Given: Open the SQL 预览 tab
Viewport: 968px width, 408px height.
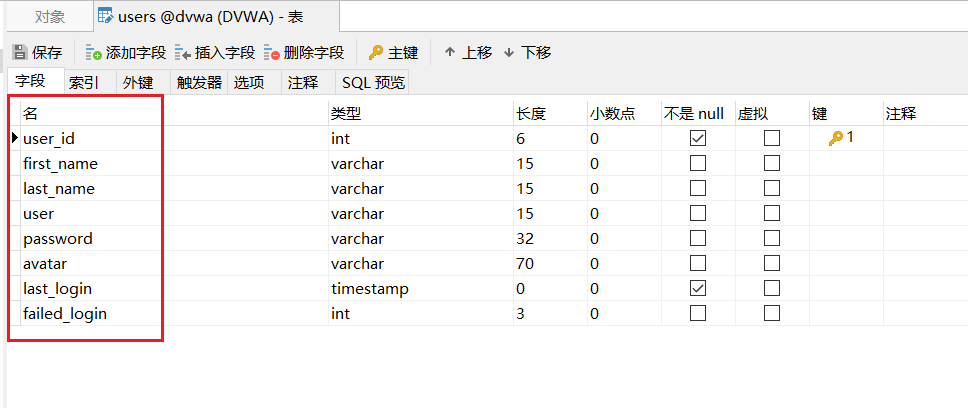Looking at the screenshot, I should (x=373, y=83).
